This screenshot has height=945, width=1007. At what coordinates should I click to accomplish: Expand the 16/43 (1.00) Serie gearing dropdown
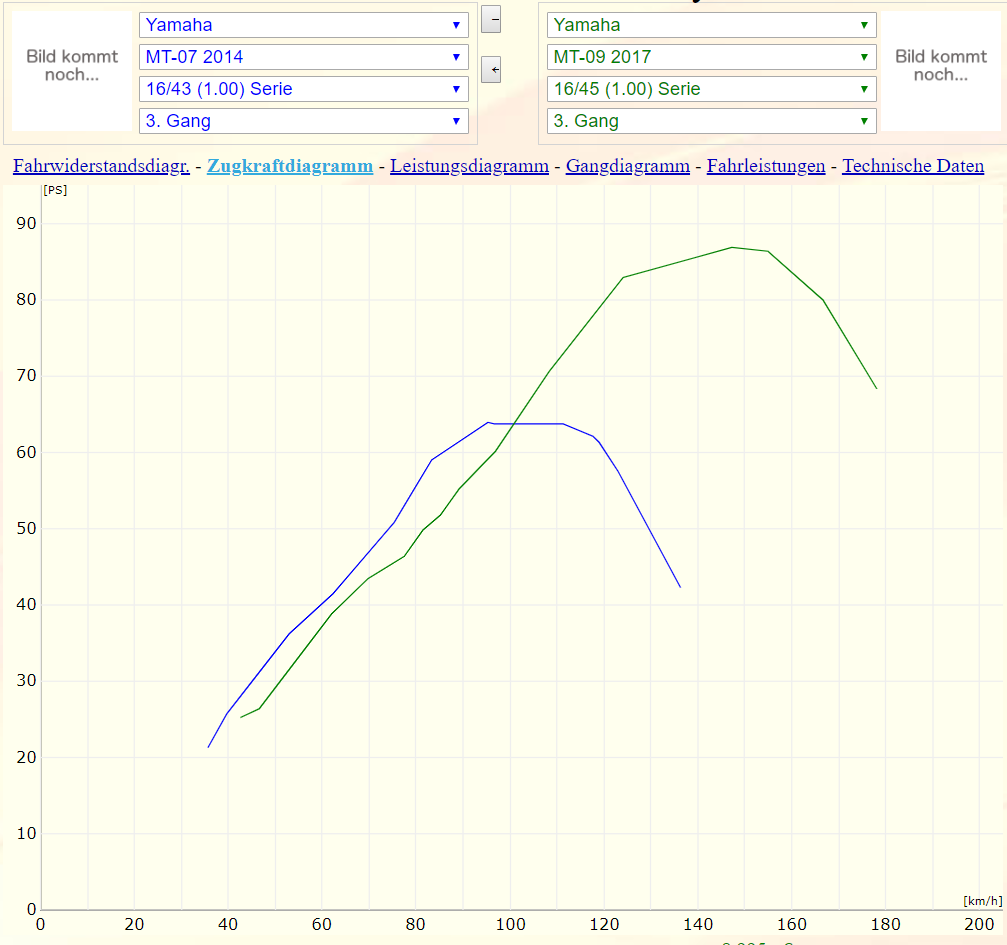click(303, 89)
